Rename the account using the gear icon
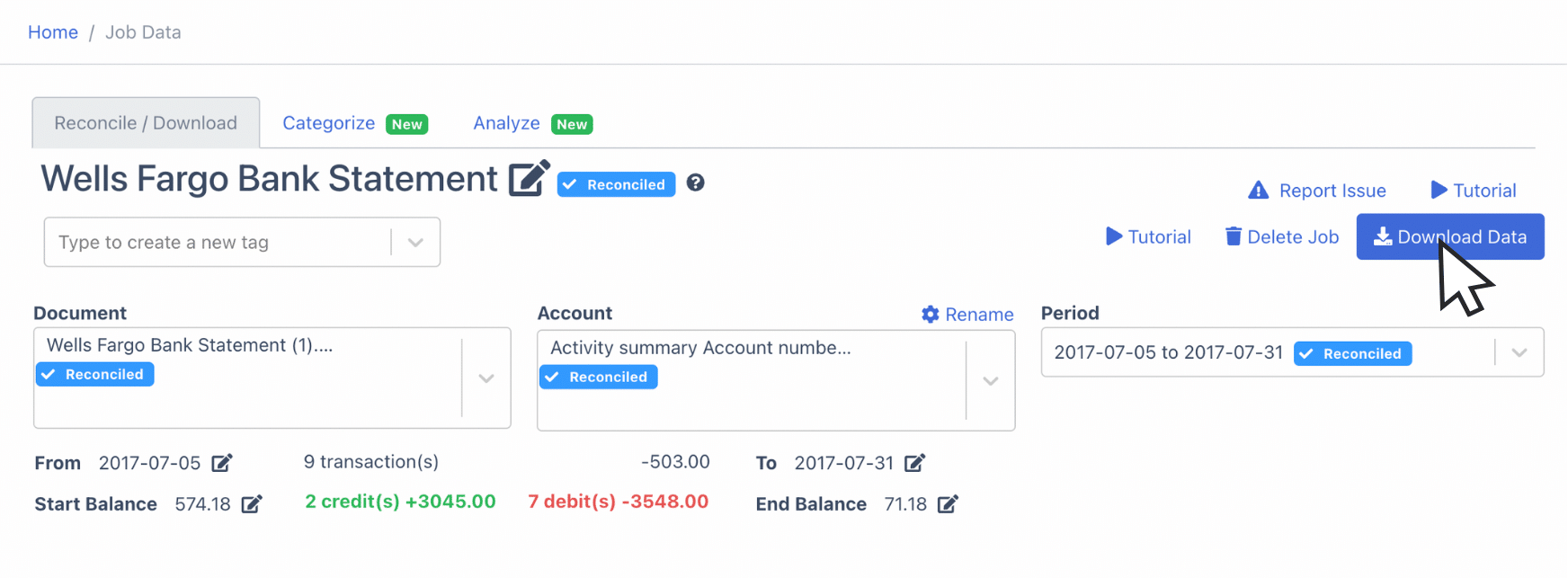1568x578 pixels. click(930, 314)
